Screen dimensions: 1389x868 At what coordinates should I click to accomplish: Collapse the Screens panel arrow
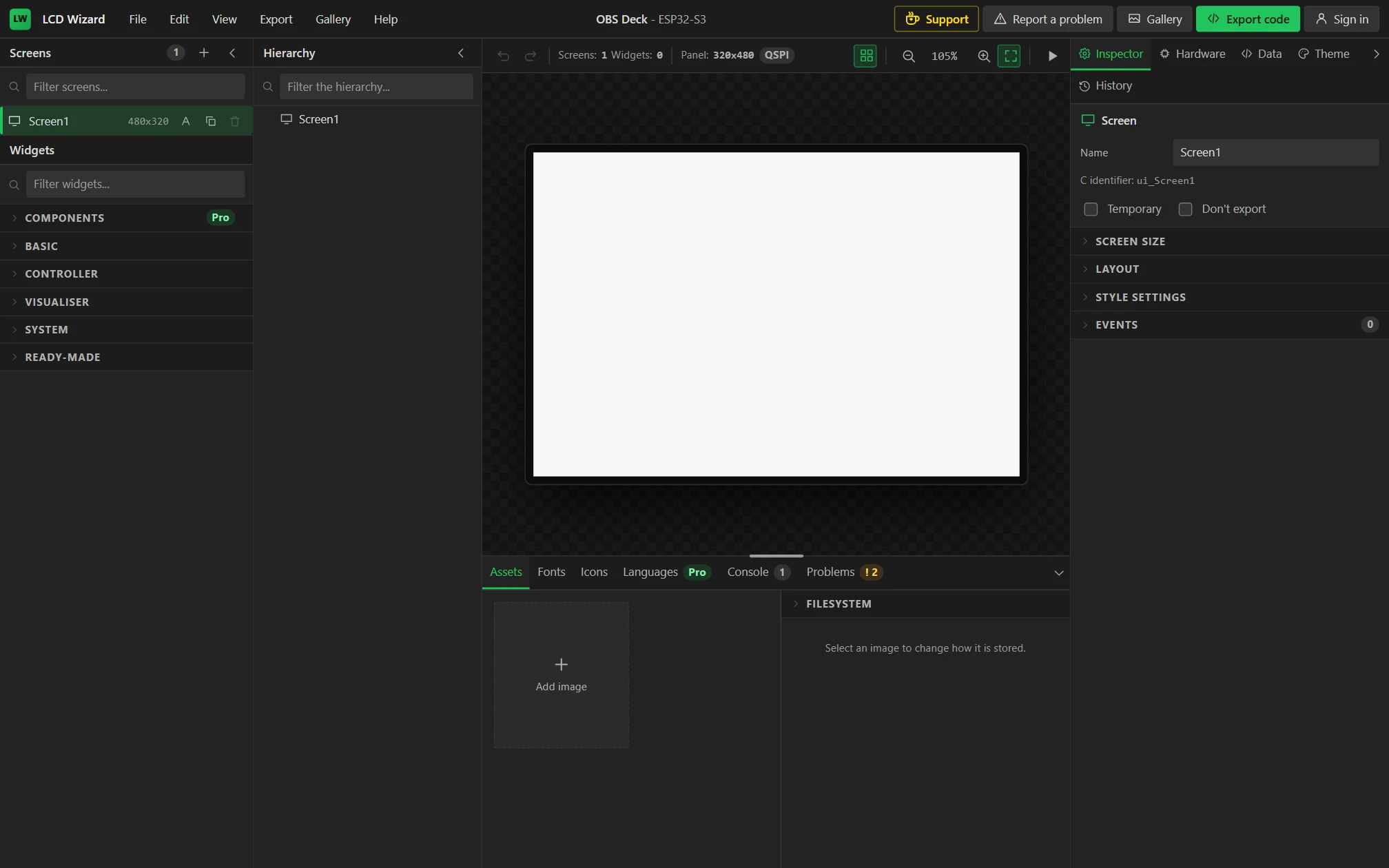[x=232, y=53]
